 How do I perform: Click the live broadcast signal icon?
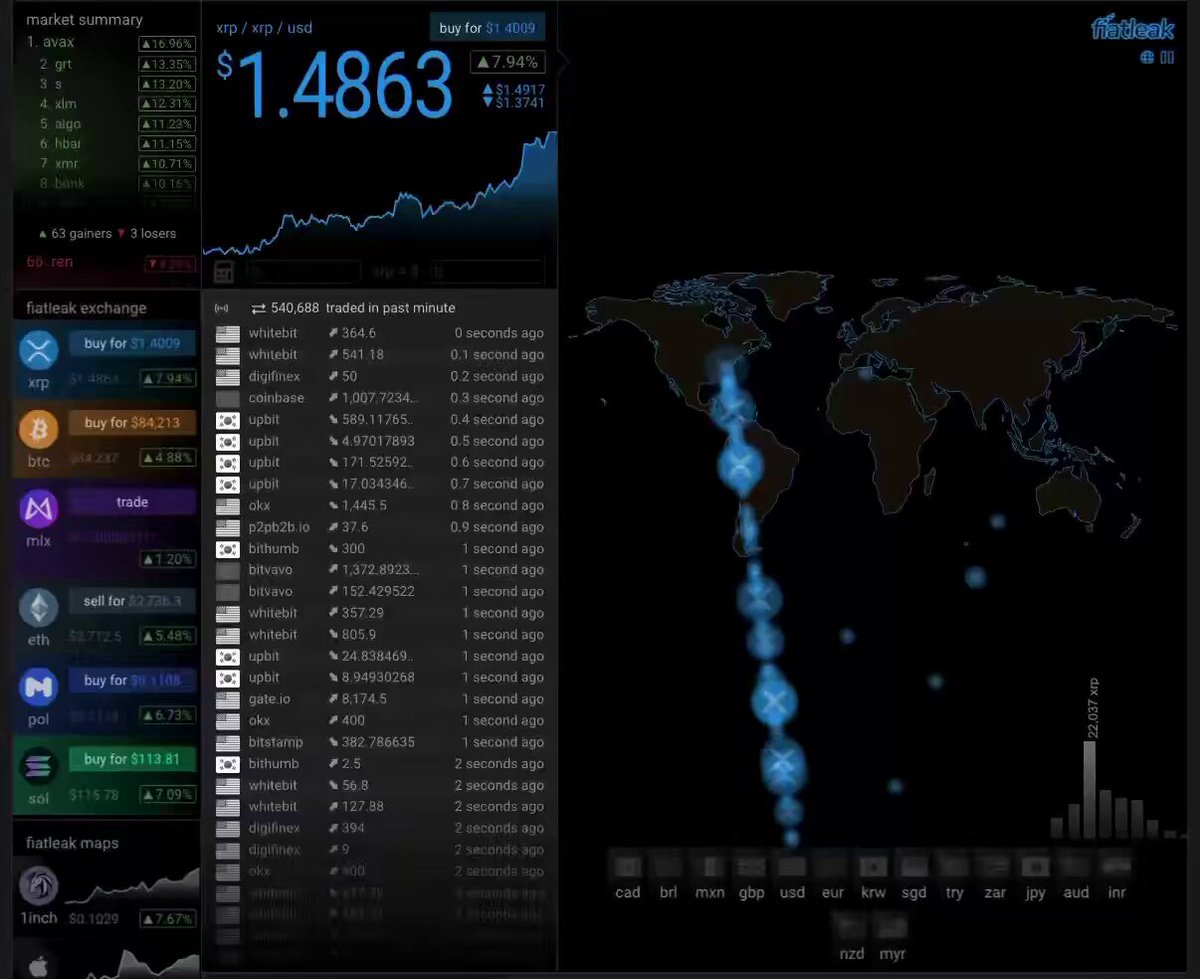click(221, 308)
